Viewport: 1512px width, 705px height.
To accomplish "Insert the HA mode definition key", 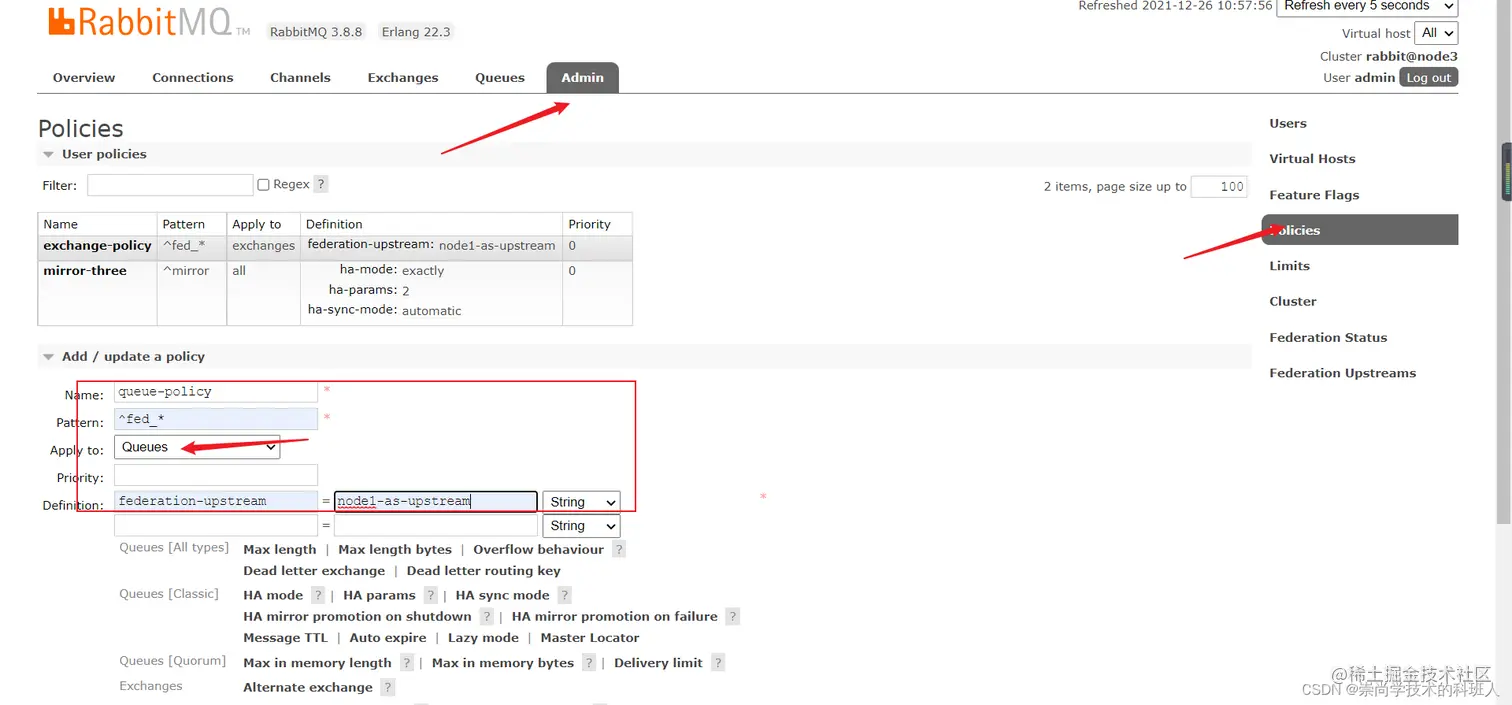I will tap(273, 595).
